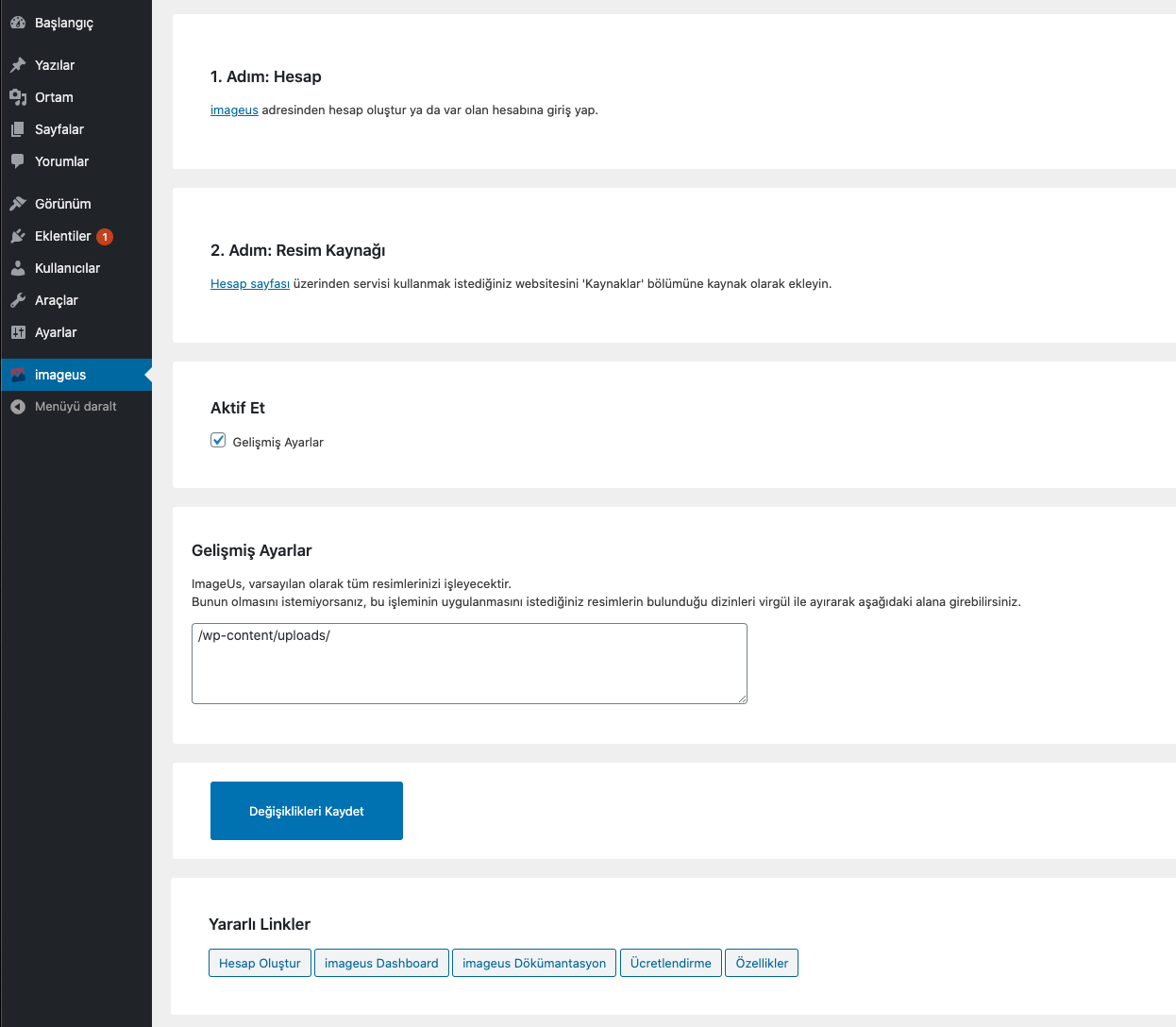Click the '1. Adım: Hesap' heading
This screenshot has height=1027, width=1176.
click(266, 77)
